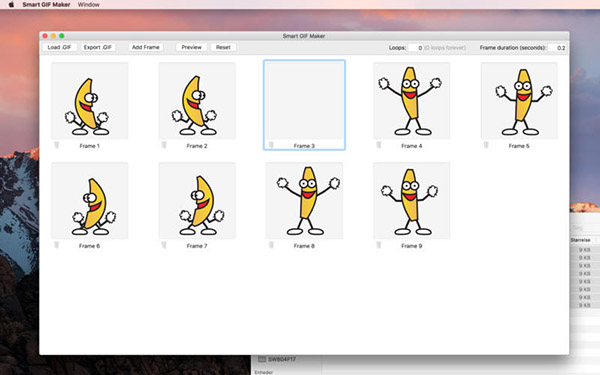Delete Frame 2 using its trash icon
600x375 pixels.
pos(164,145)
